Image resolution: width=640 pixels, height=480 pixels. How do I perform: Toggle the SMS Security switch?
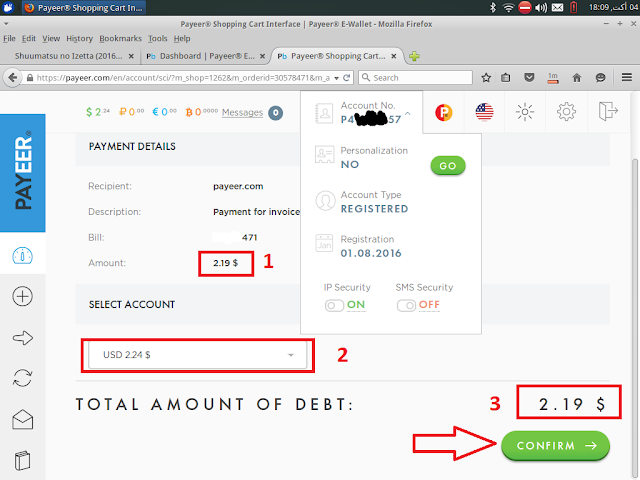(406, 305)
